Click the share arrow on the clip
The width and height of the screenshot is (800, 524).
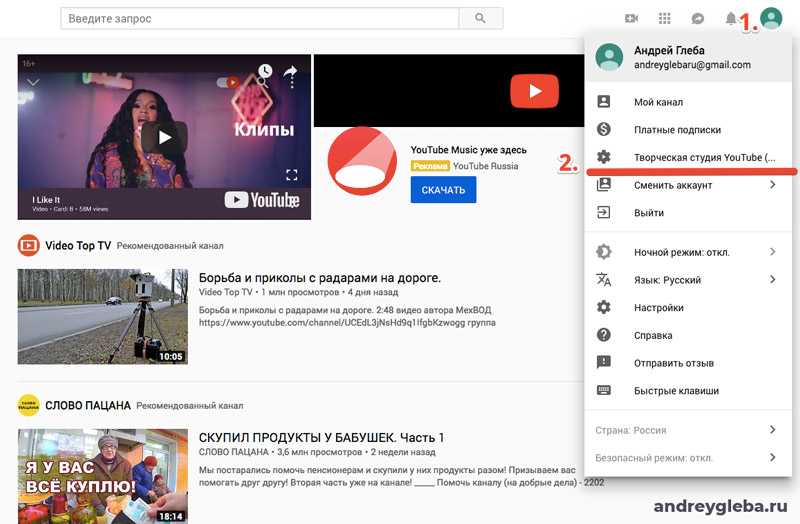(x=290, y=71)
